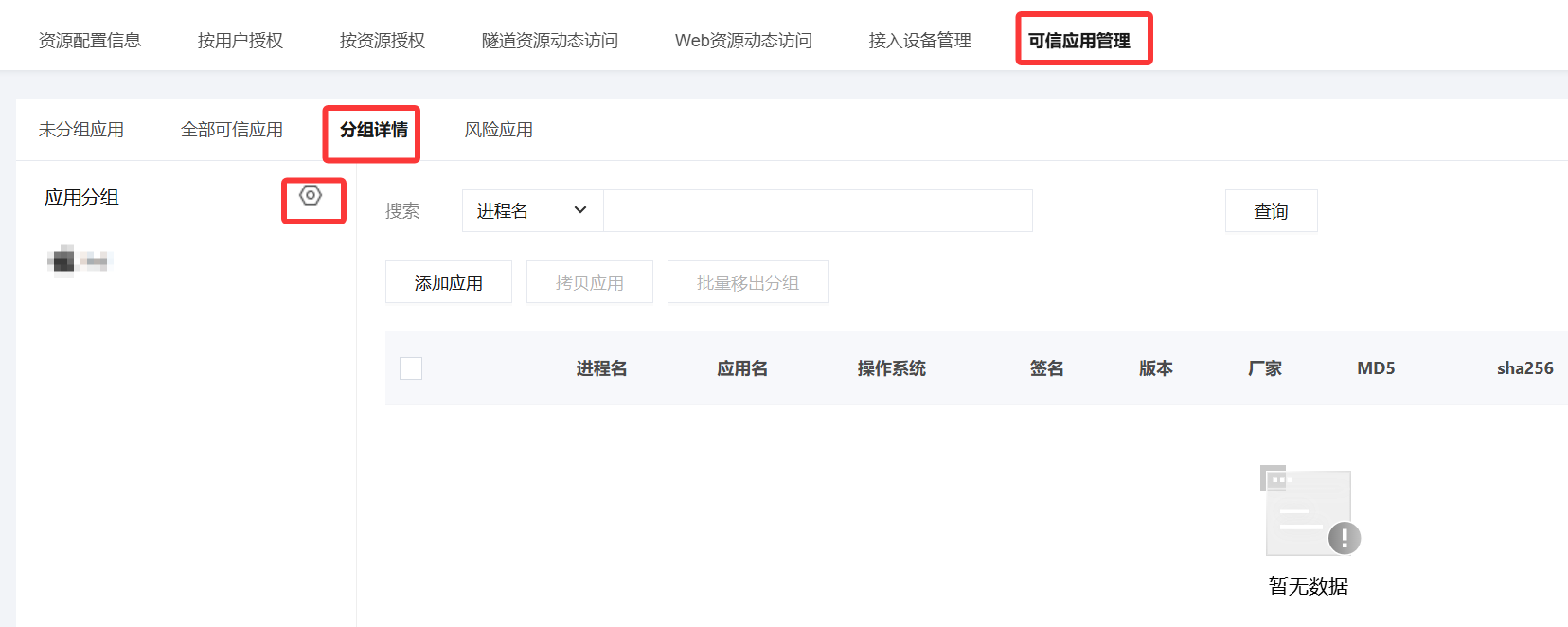1568x627 pixels.
Task: Select the 分组详情 sub-tab
Action: pos(374,130)
